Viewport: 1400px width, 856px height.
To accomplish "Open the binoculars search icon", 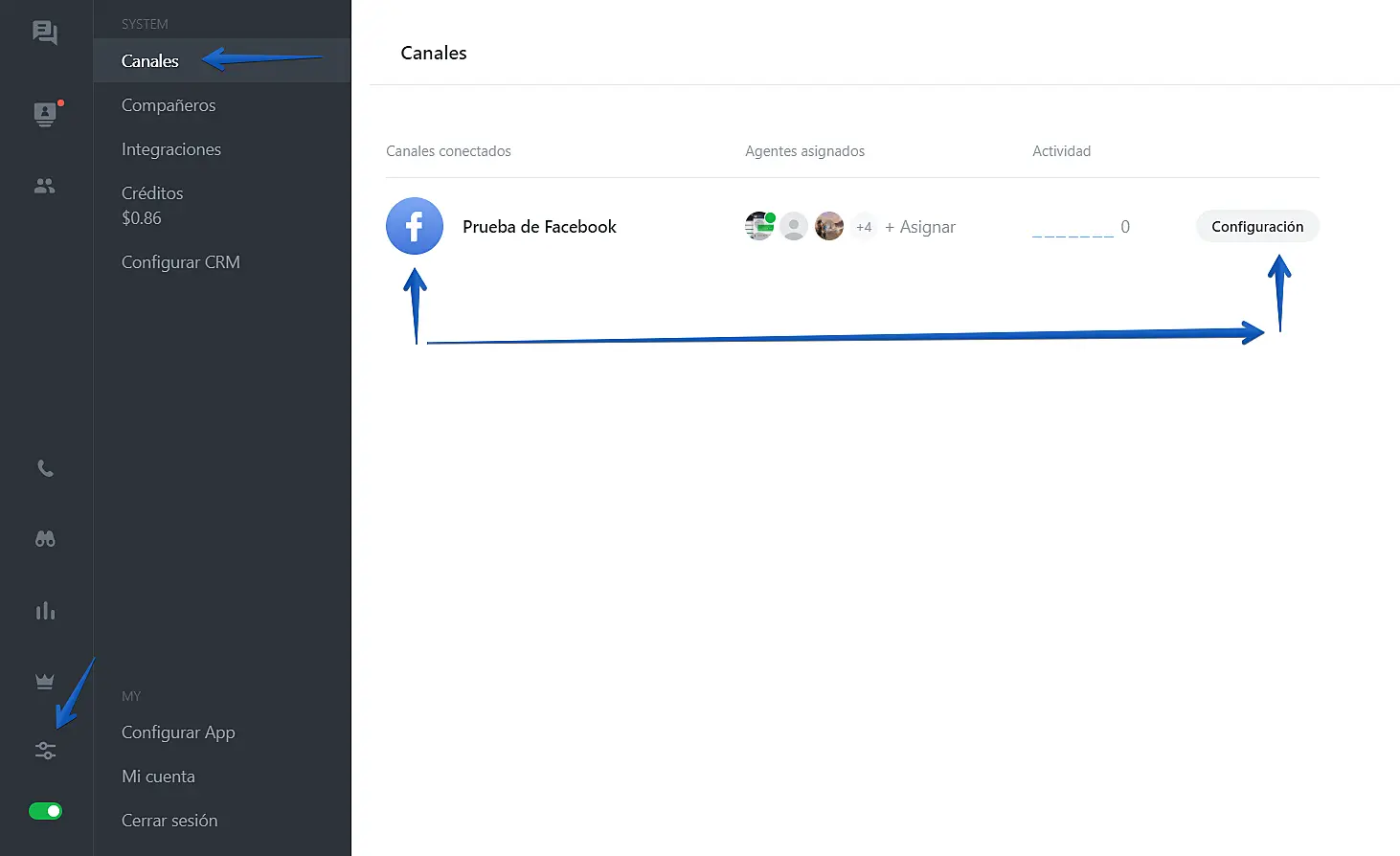I will 45,539.
